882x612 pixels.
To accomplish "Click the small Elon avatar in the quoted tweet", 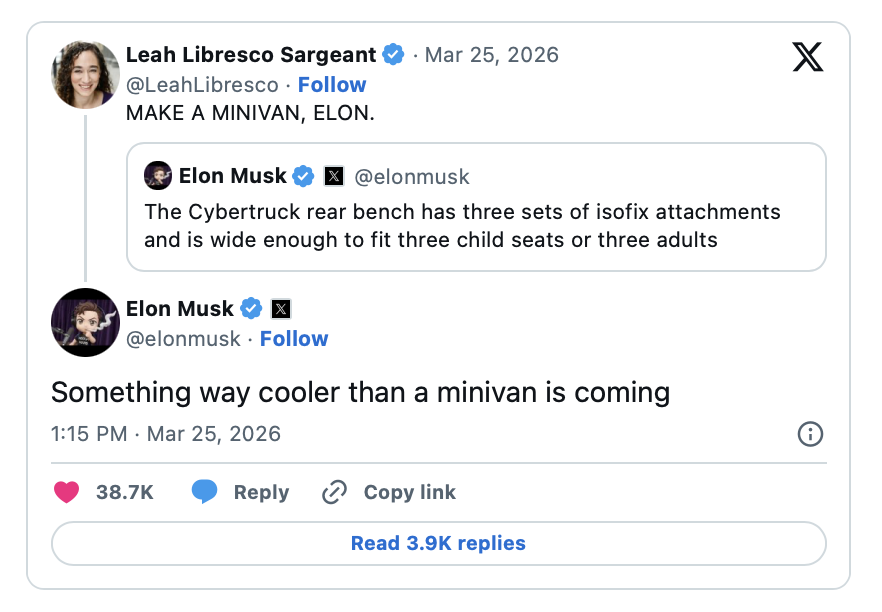I will pyautogui.click(x=158, y=177).
